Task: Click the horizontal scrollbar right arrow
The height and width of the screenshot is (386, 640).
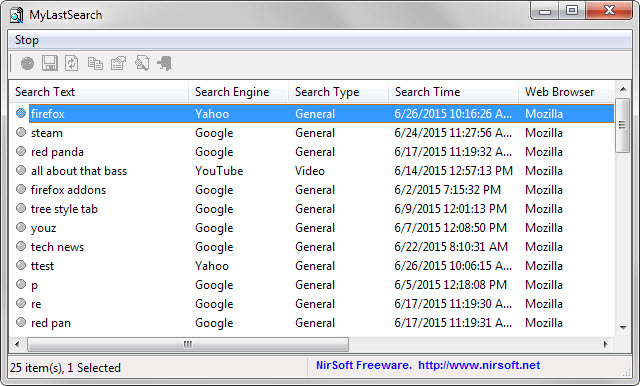Action: [606, 344]
